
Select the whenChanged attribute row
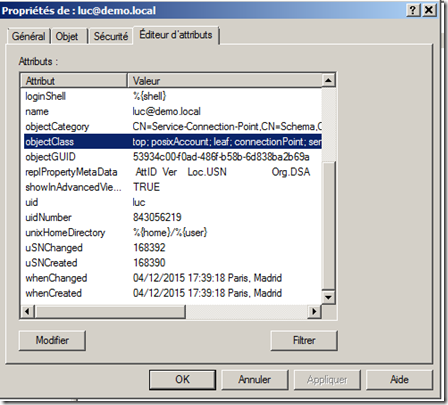(172, 278)
